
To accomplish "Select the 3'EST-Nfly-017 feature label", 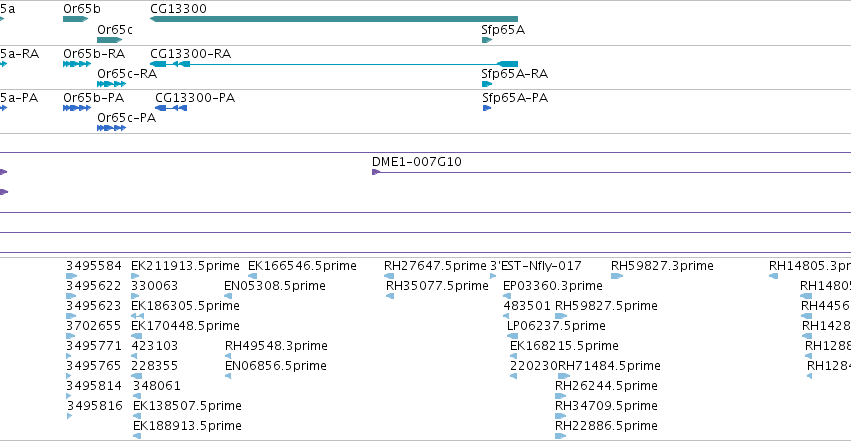I will [x=536, y=266].
